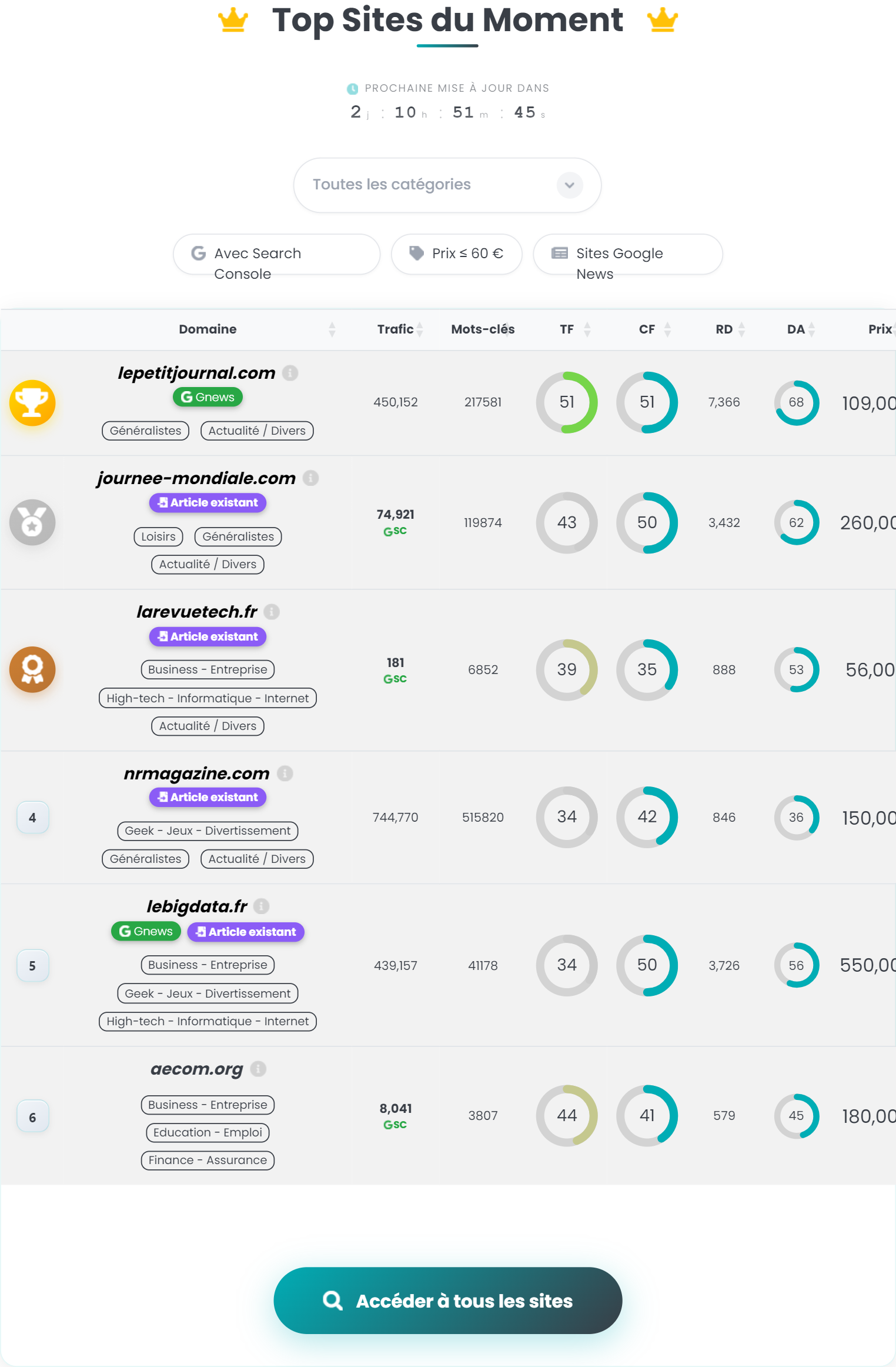This screenshot has width=896, height=1367.
Task: Click the Finance - Assurance tag
Action: point(208,1160)
